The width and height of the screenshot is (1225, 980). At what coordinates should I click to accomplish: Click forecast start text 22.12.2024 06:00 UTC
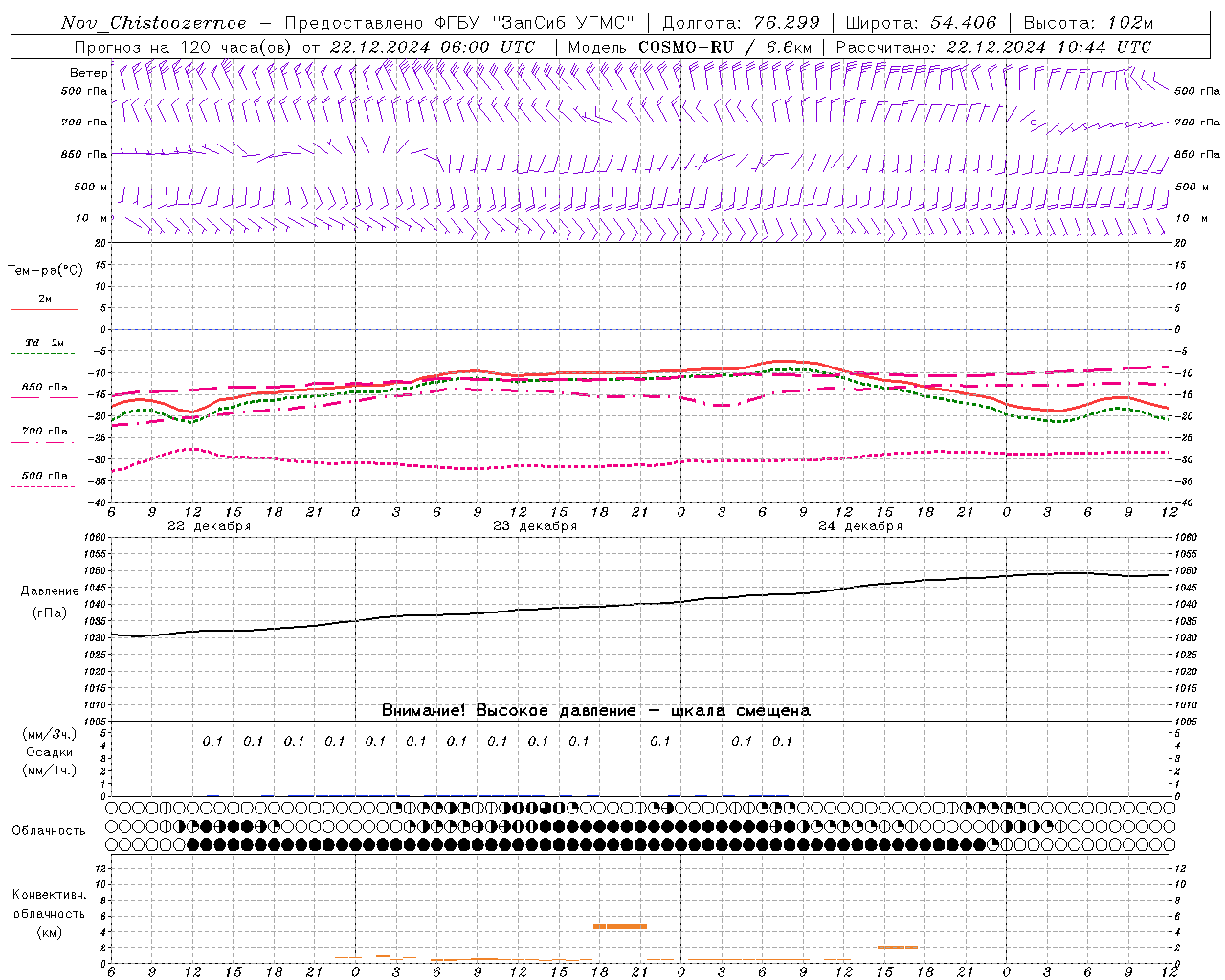[433, 47]
